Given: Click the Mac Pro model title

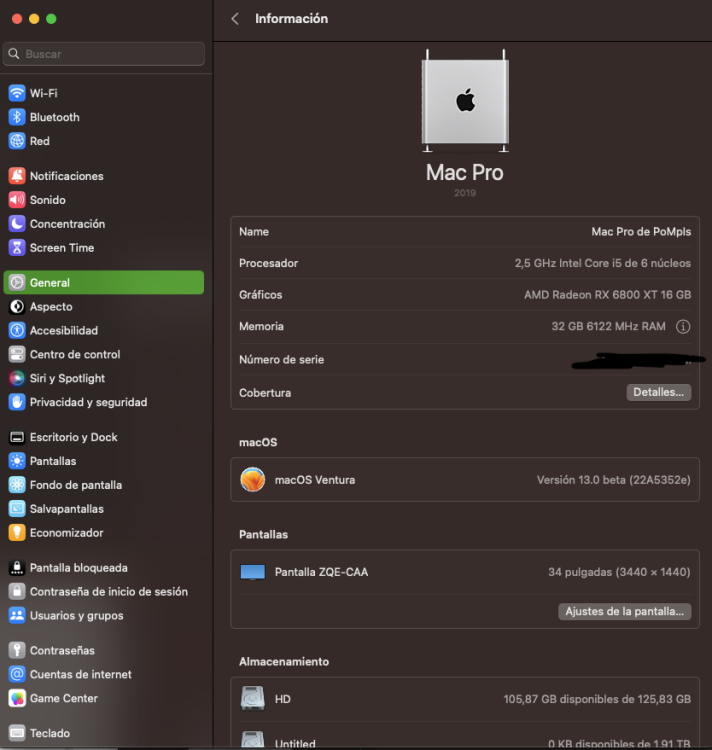Looking at the screenshot, I should click(465, 172).
